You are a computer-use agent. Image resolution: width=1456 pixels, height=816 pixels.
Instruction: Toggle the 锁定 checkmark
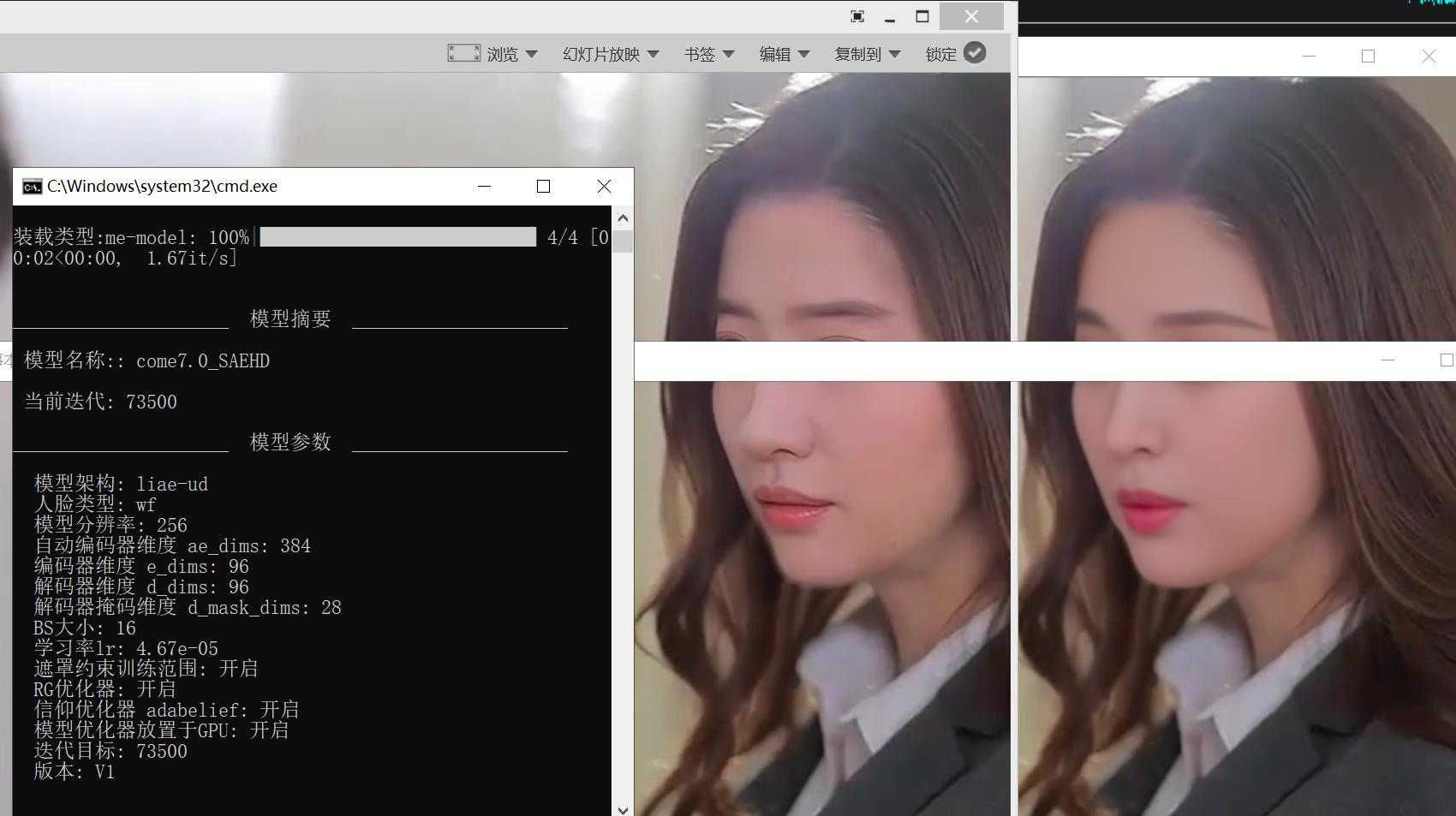pos(975,52)
